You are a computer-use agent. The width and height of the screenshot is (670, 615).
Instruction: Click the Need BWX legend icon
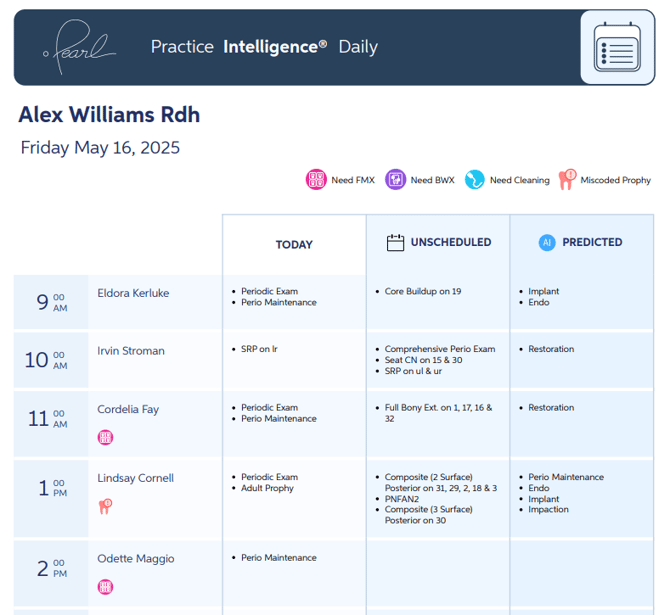coord(395,180)
